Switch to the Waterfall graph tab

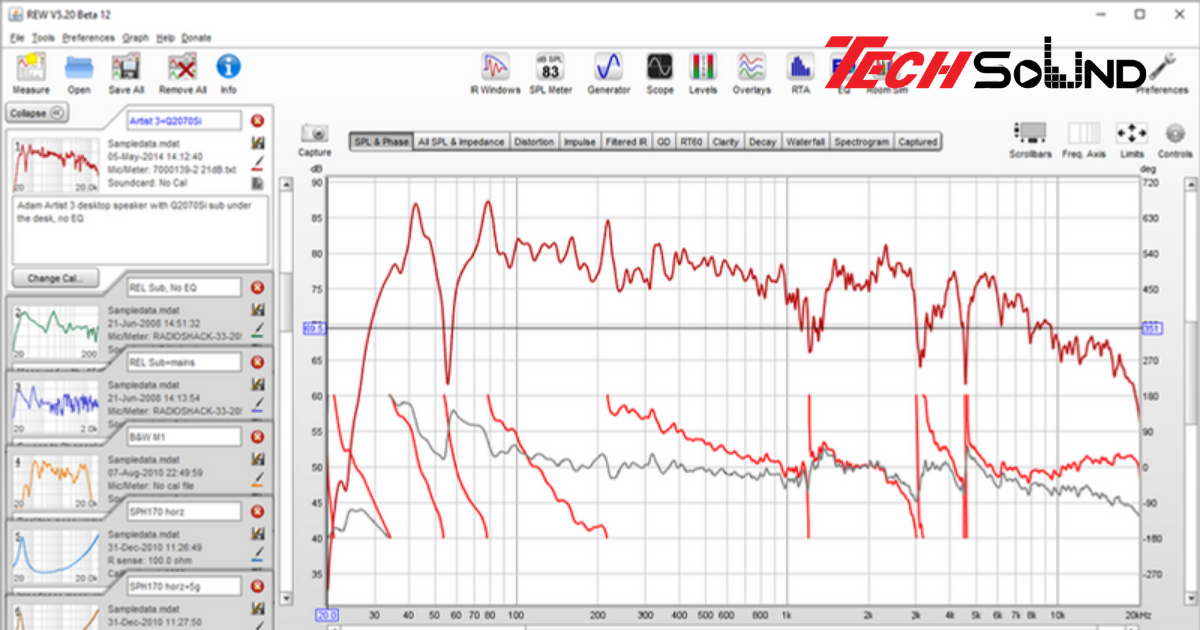coord(805,142)
